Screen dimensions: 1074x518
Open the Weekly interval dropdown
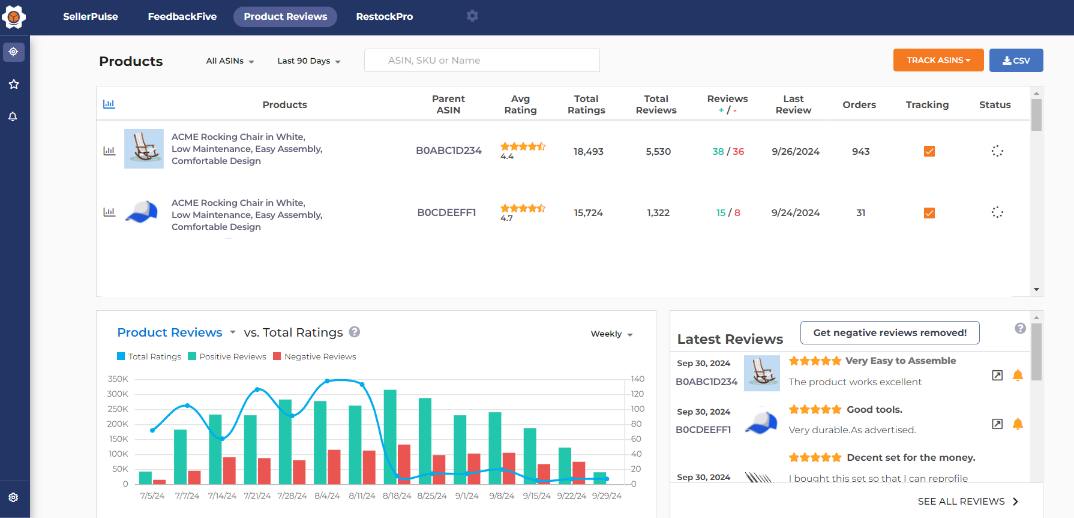pos(612,334)
